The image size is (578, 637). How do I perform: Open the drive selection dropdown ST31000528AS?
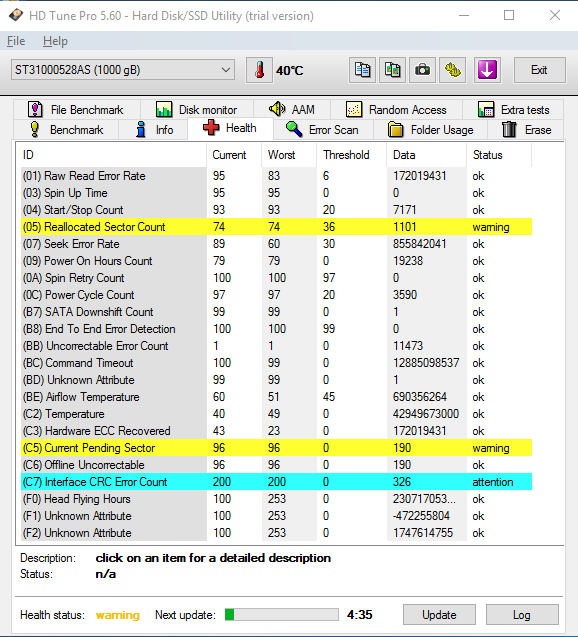(123, 70)
